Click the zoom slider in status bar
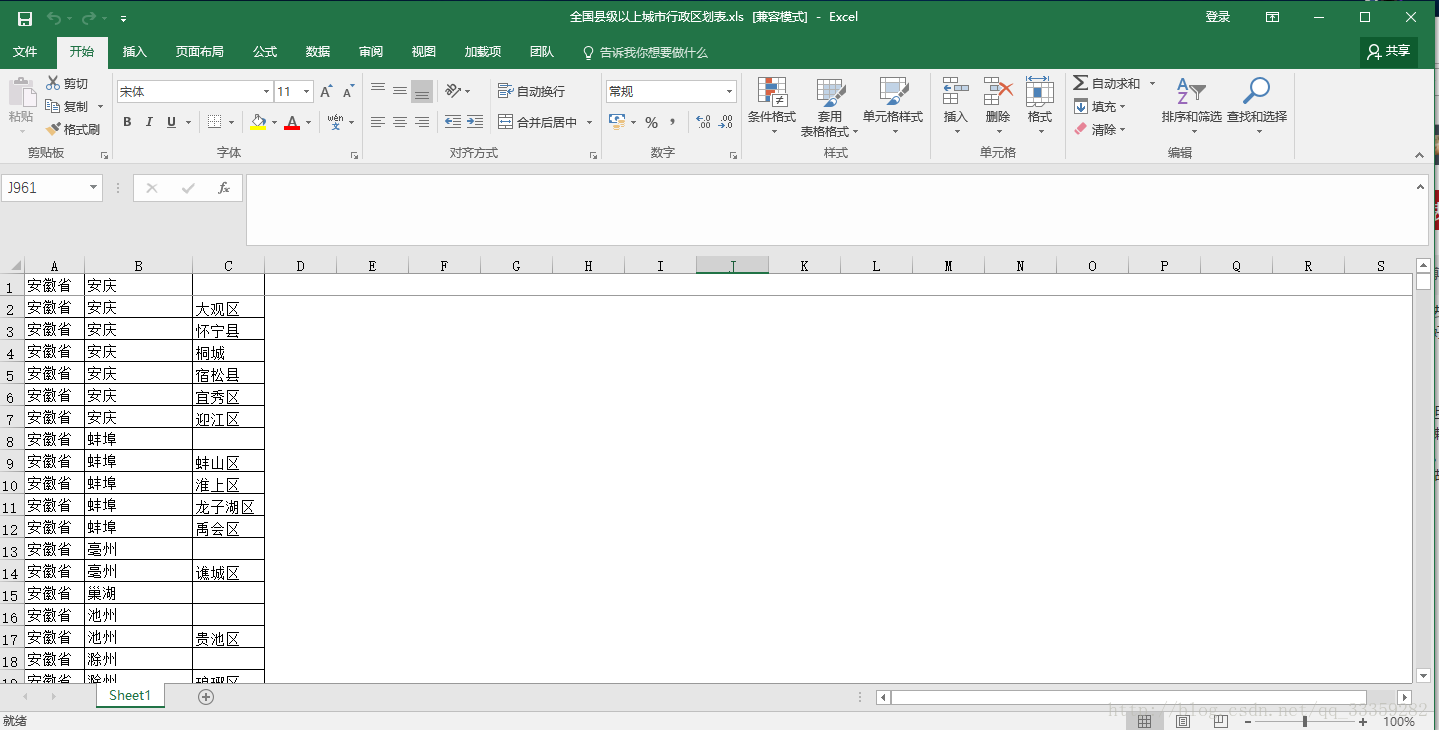This screenshot has height=730, width=1439. pos(1304,721)
